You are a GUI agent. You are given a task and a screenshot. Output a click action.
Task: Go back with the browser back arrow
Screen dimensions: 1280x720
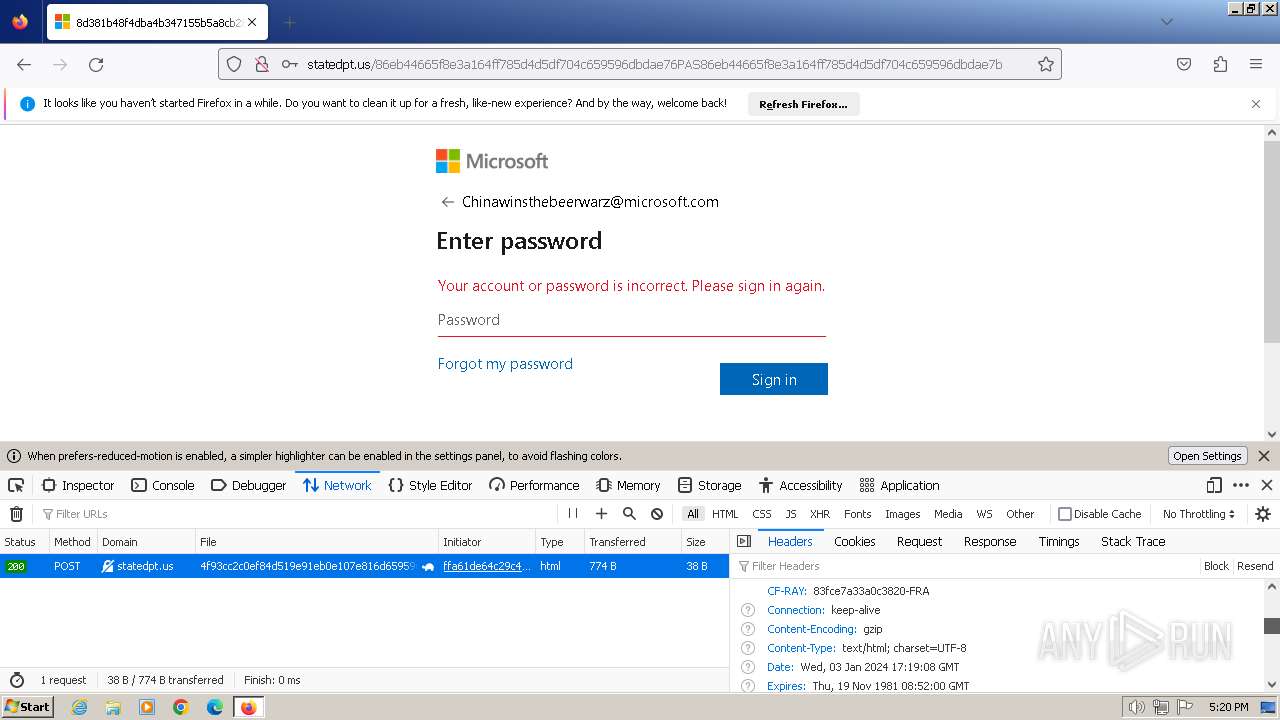(24, 64)
